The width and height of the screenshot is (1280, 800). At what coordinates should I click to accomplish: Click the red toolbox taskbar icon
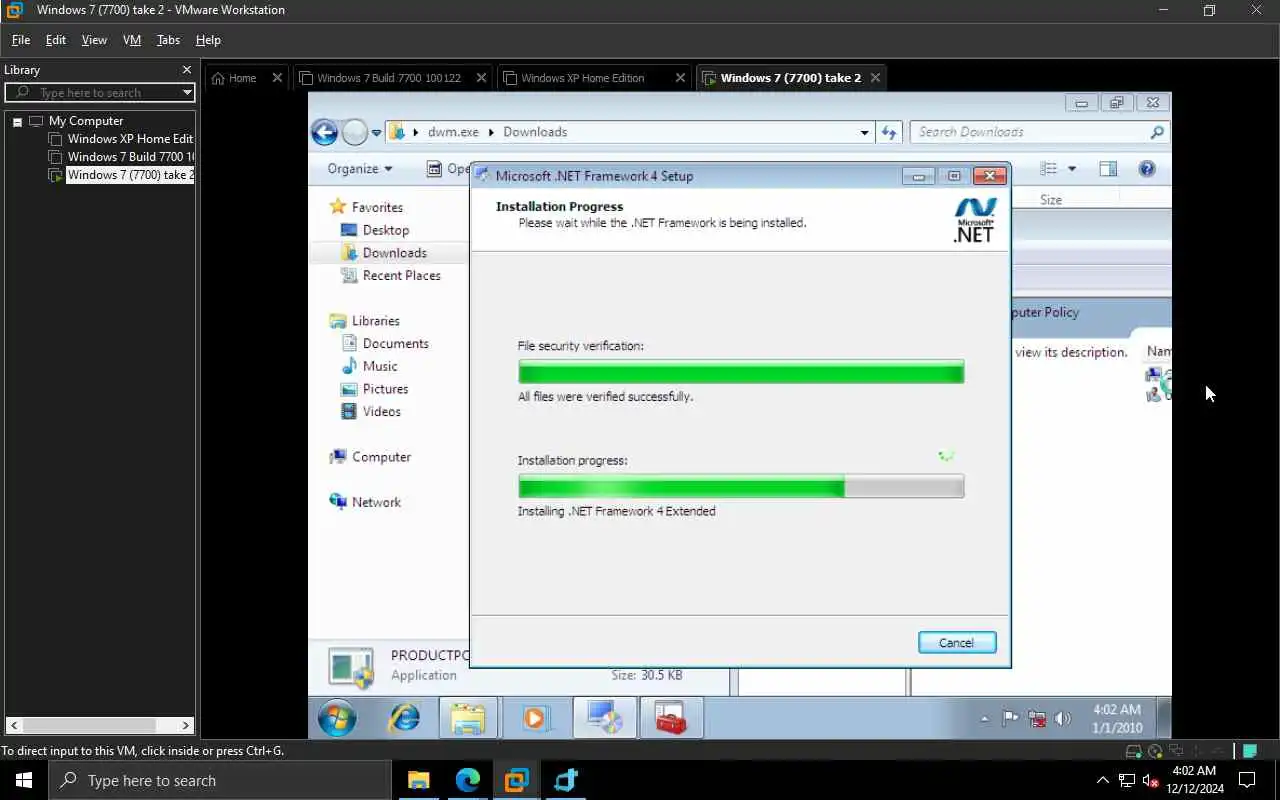(671, 718)
